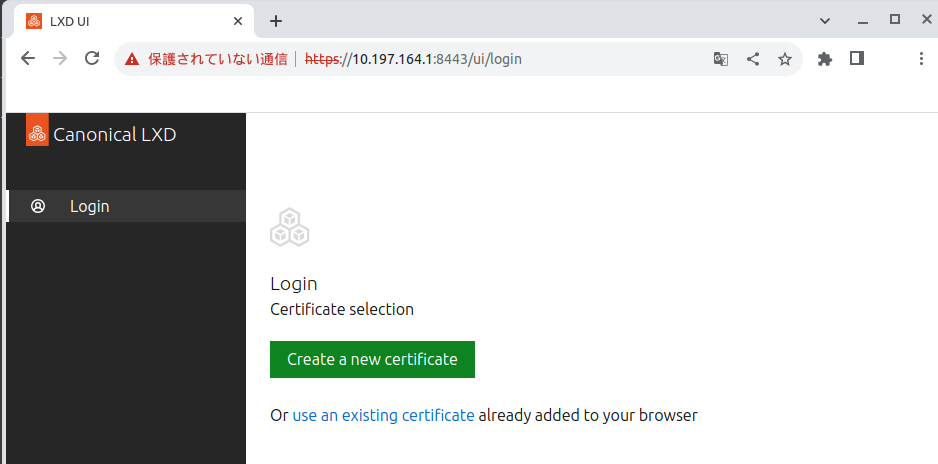Image resolution: width=938 pixels, height=464 pixels.
Task: Close the LXD UI tab
Action: pos(237,22)
